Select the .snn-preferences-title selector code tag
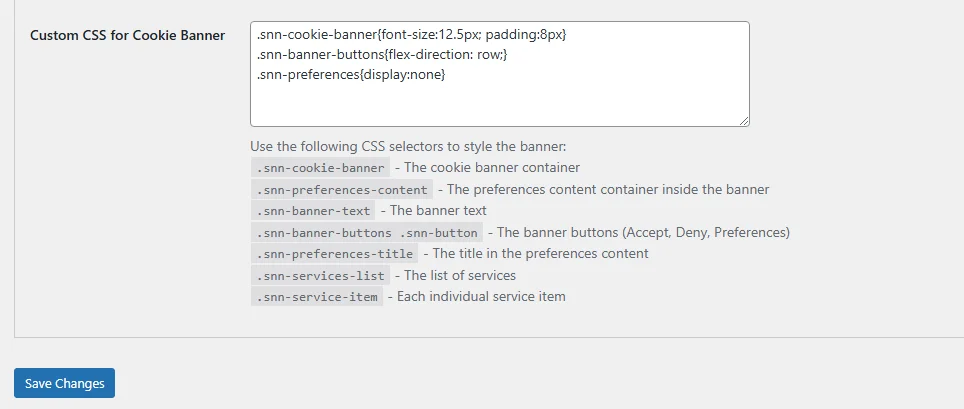The height and width of the screenshot is (409, 964). click(x=334, y=254)
